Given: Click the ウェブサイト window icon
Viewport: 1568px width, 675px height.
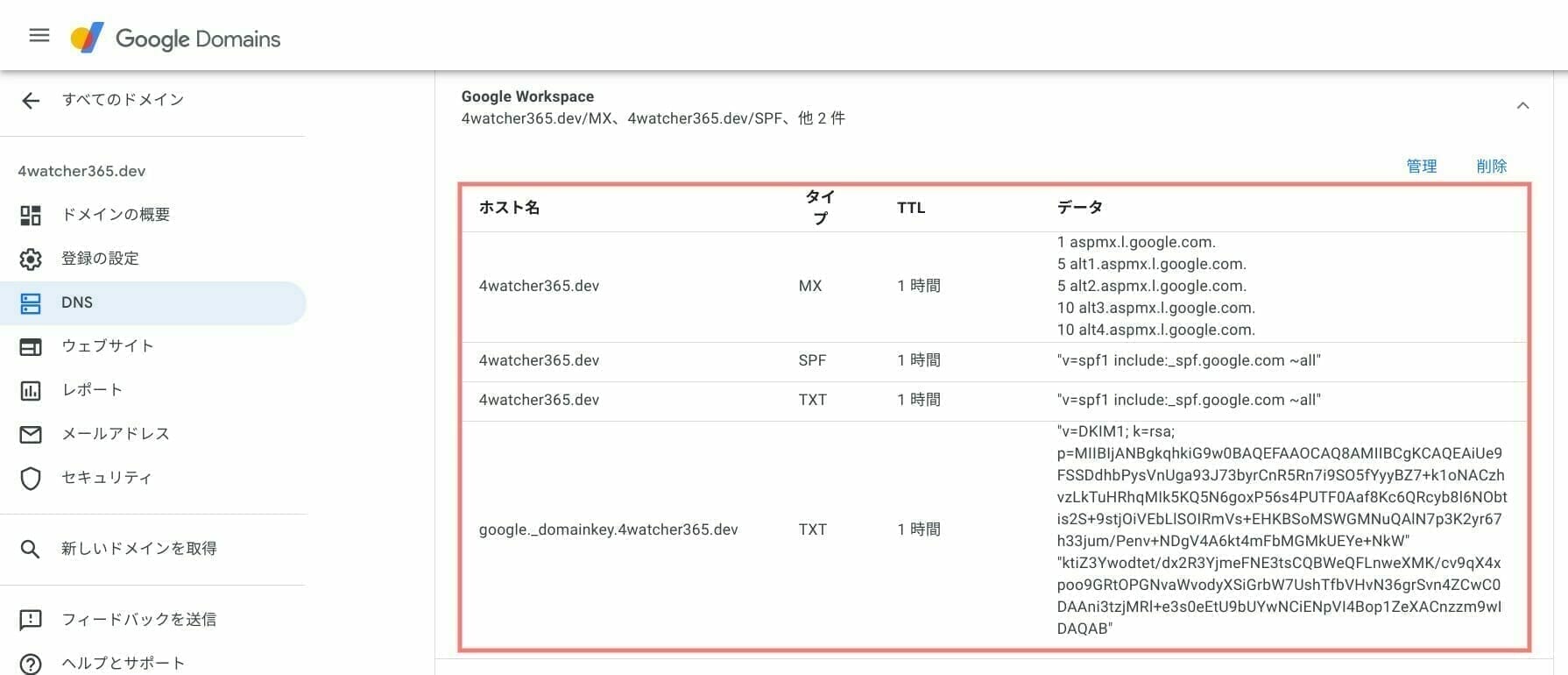Looking at the screenshot, I should pos(31,347).
